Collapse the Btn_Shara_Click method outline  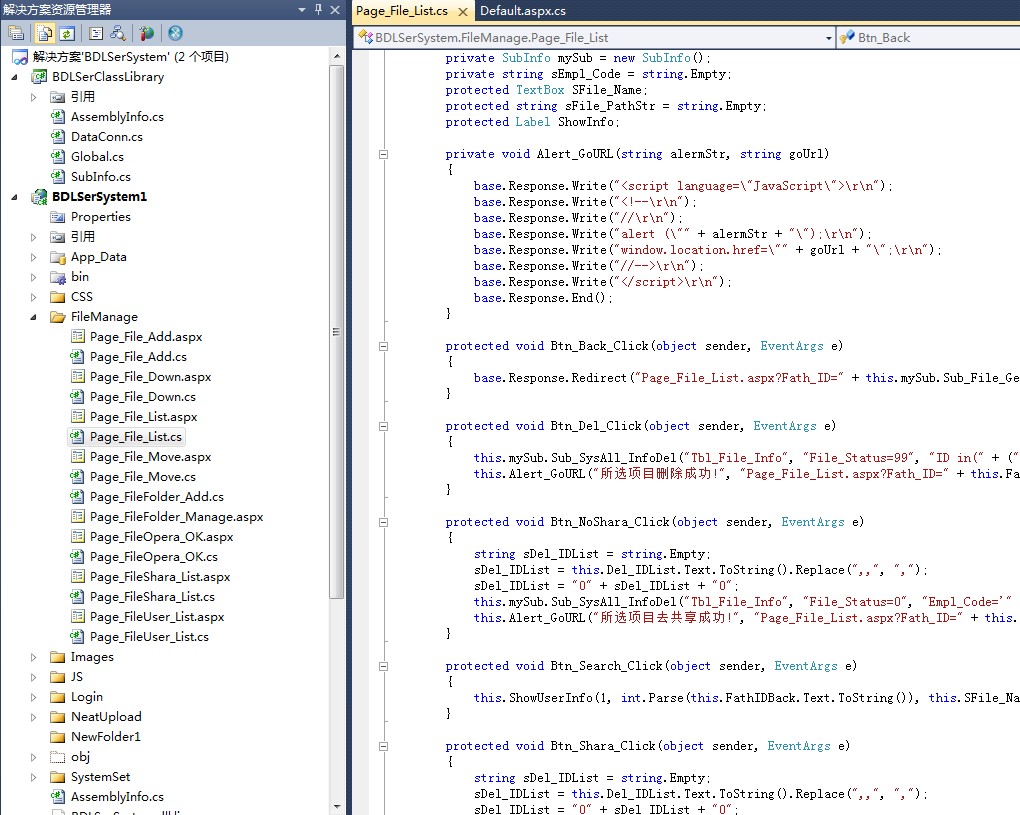pos(383,746)
